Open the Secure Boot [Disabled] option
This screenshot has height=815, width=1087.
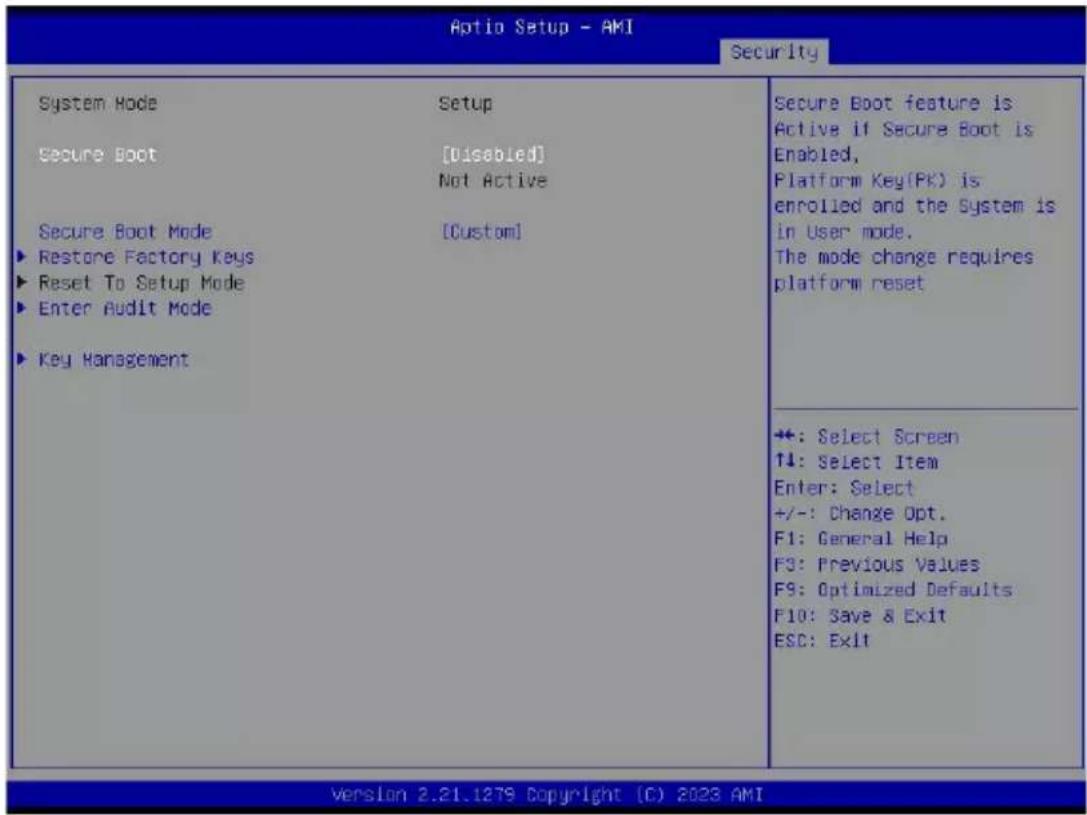492,154
